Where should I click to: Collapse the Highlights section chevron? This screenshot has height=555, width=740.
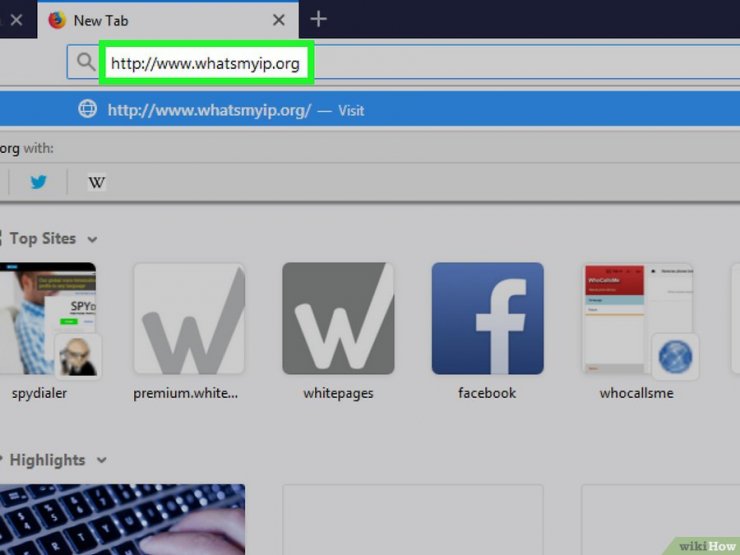[x=101, y=461]
